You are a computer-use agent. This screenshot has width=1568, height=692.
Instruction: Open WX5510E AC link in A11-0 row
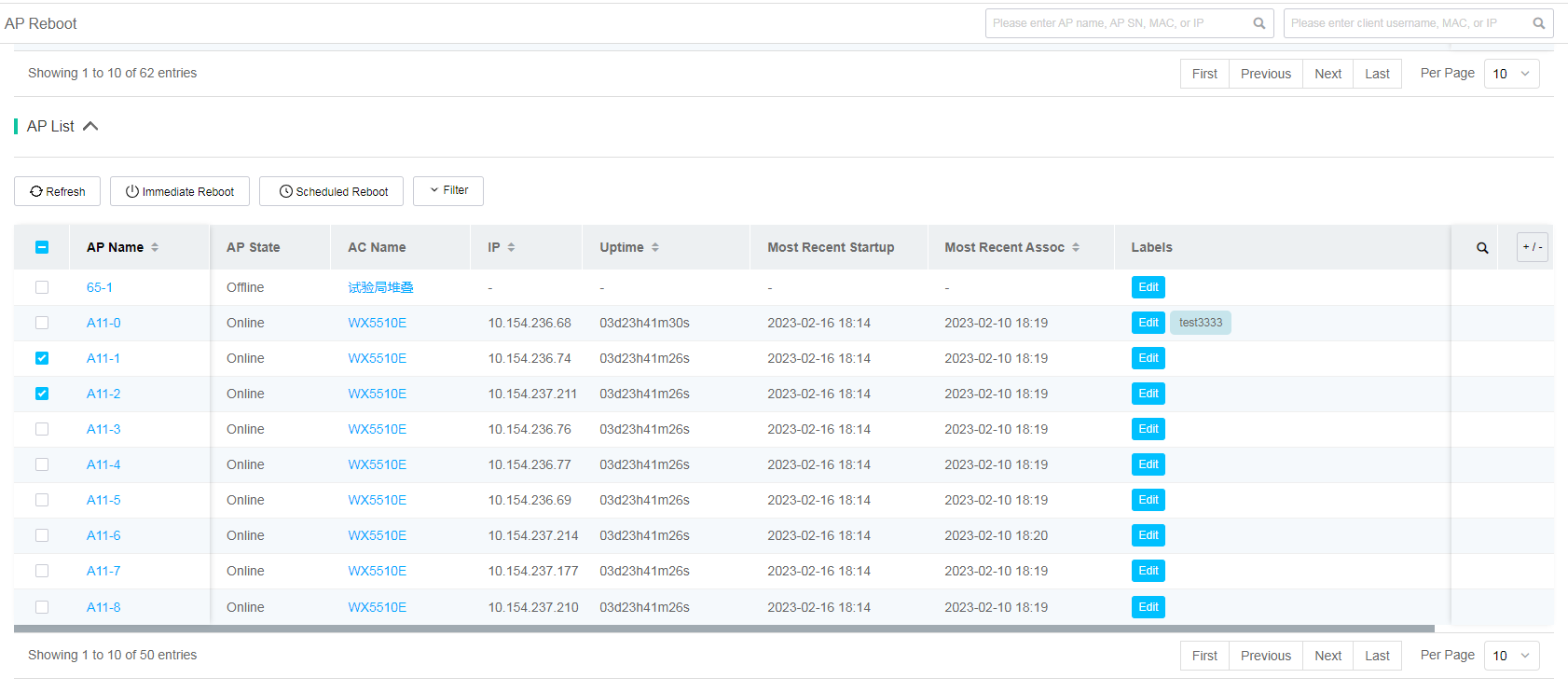pos(377,323)
